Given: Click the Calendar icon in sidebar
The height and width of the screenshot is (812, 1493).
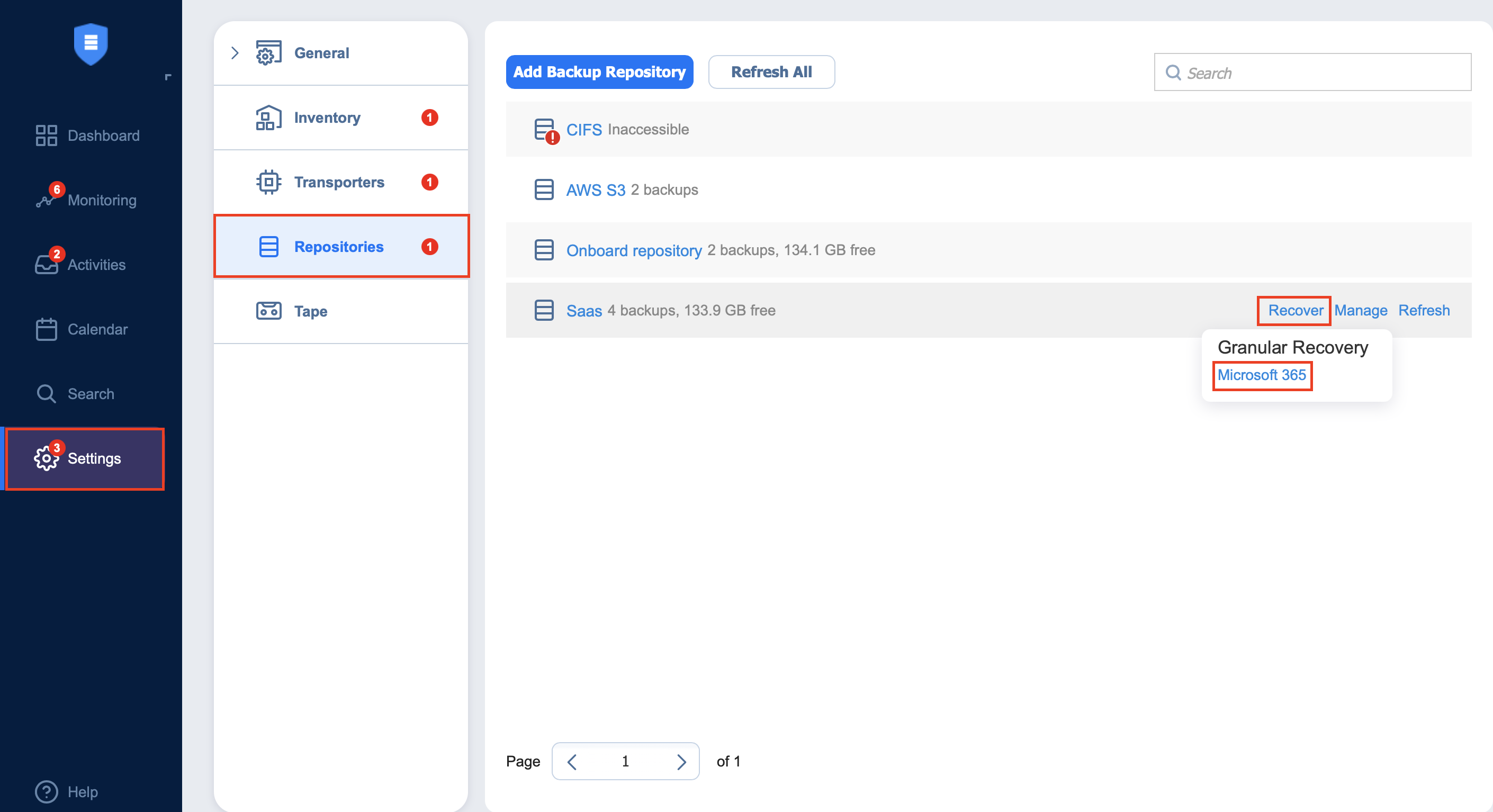Looking at the screenshot, I should pyautogui.click(x=47, y=329).
